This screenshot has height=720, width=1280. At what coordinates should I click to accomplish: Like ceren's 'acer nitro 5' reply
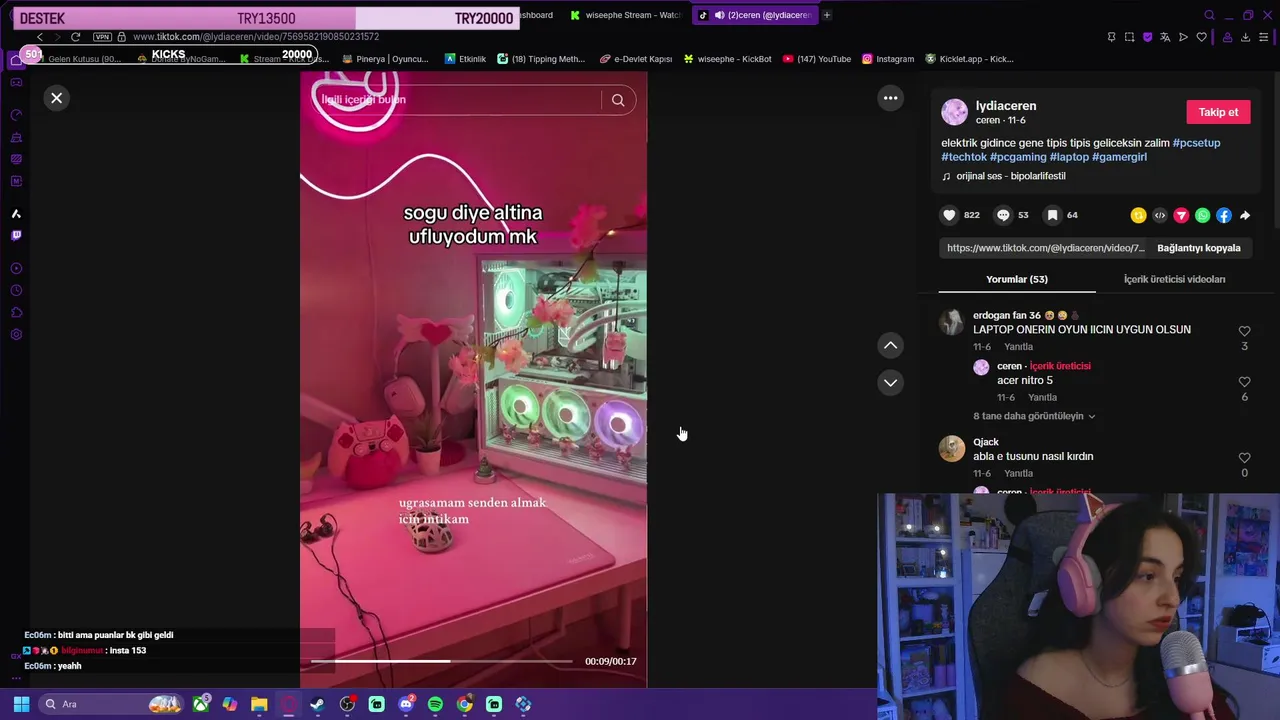(1244, 382)
